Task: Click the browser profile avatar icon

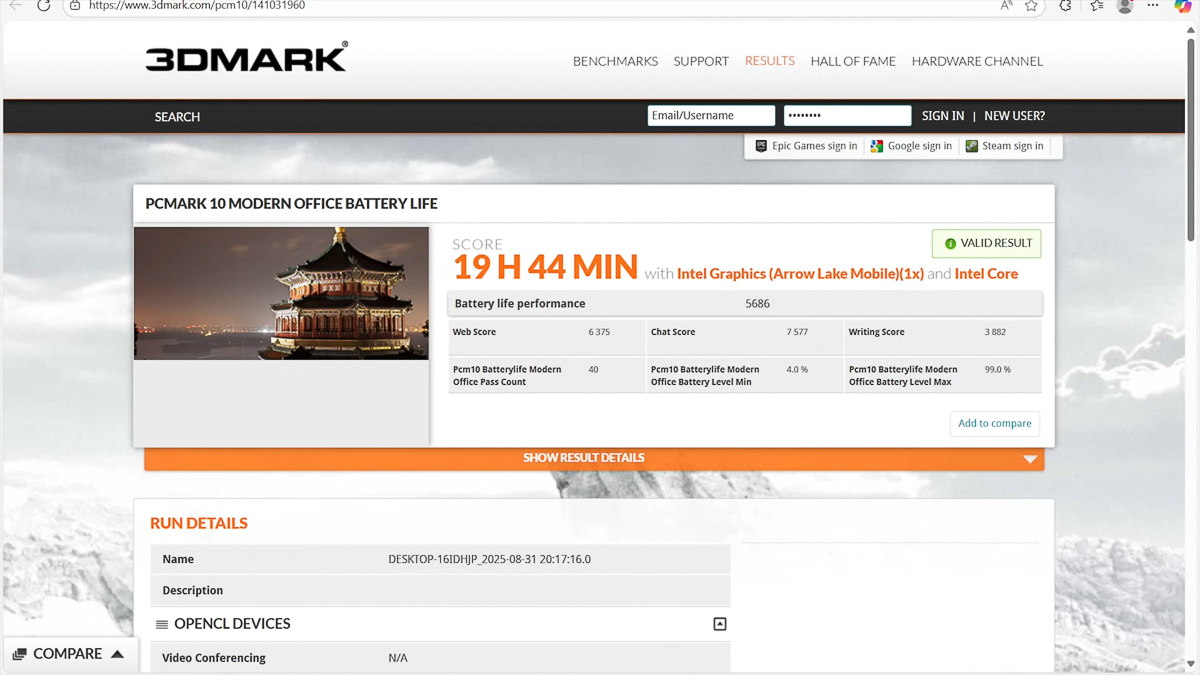Action: pos(1125,5)
